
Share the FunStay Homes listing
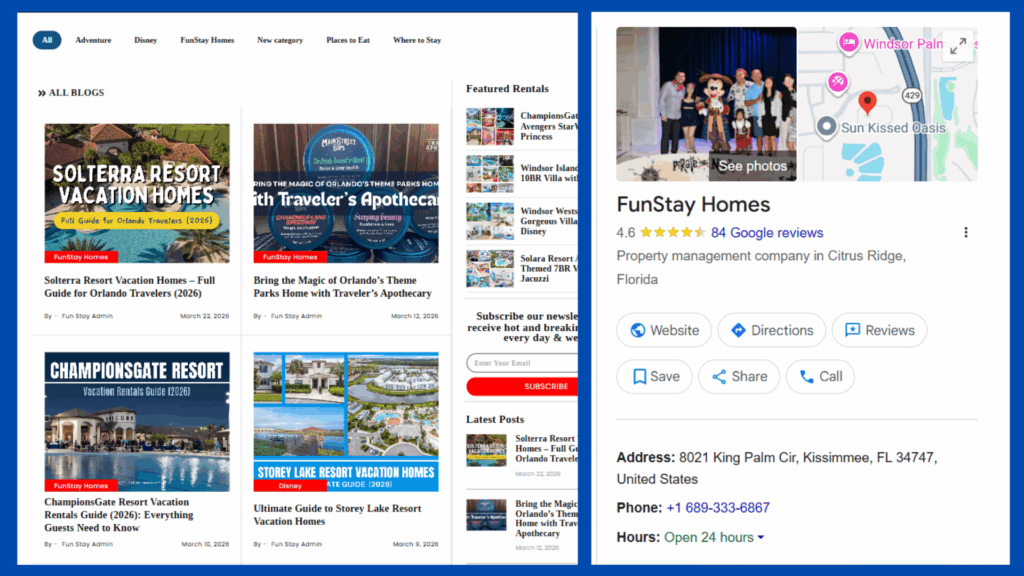pyautogui.click(x=738, y=376)
